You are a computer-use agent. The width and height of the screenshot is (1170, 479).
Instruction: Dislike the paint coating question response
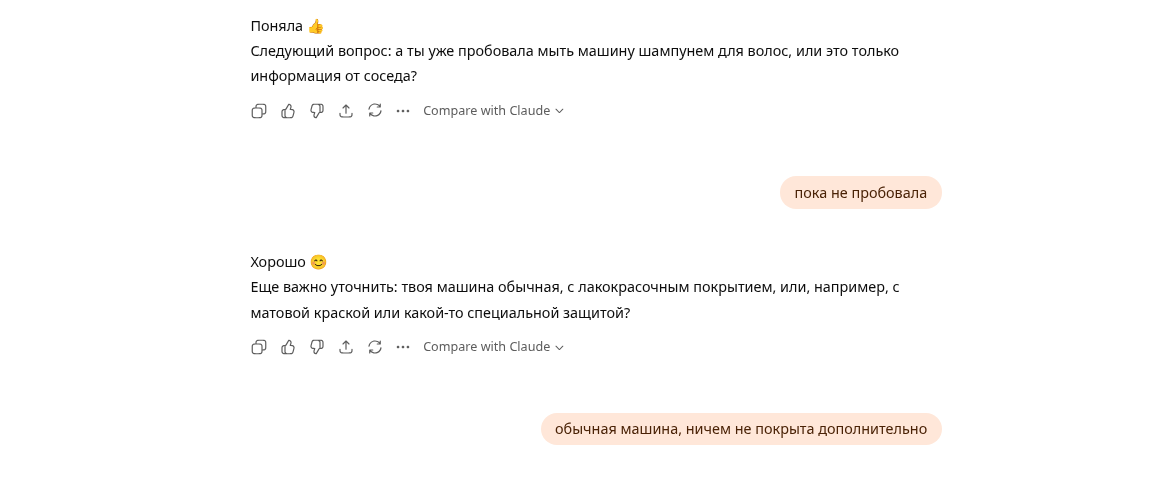coord(317,347)
